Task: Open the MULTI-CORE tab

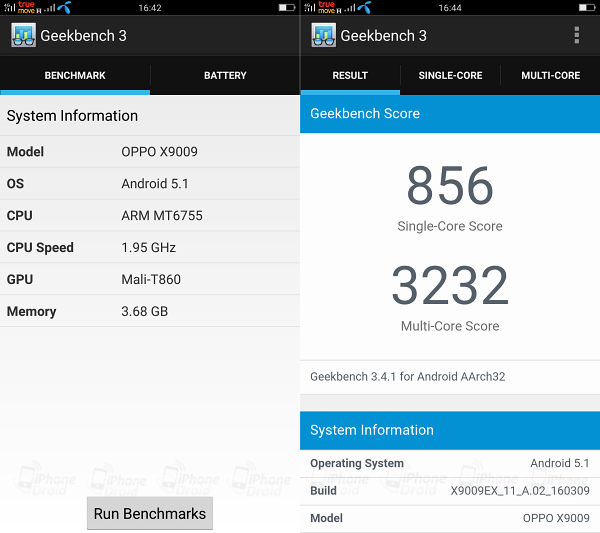Action: 550,75
